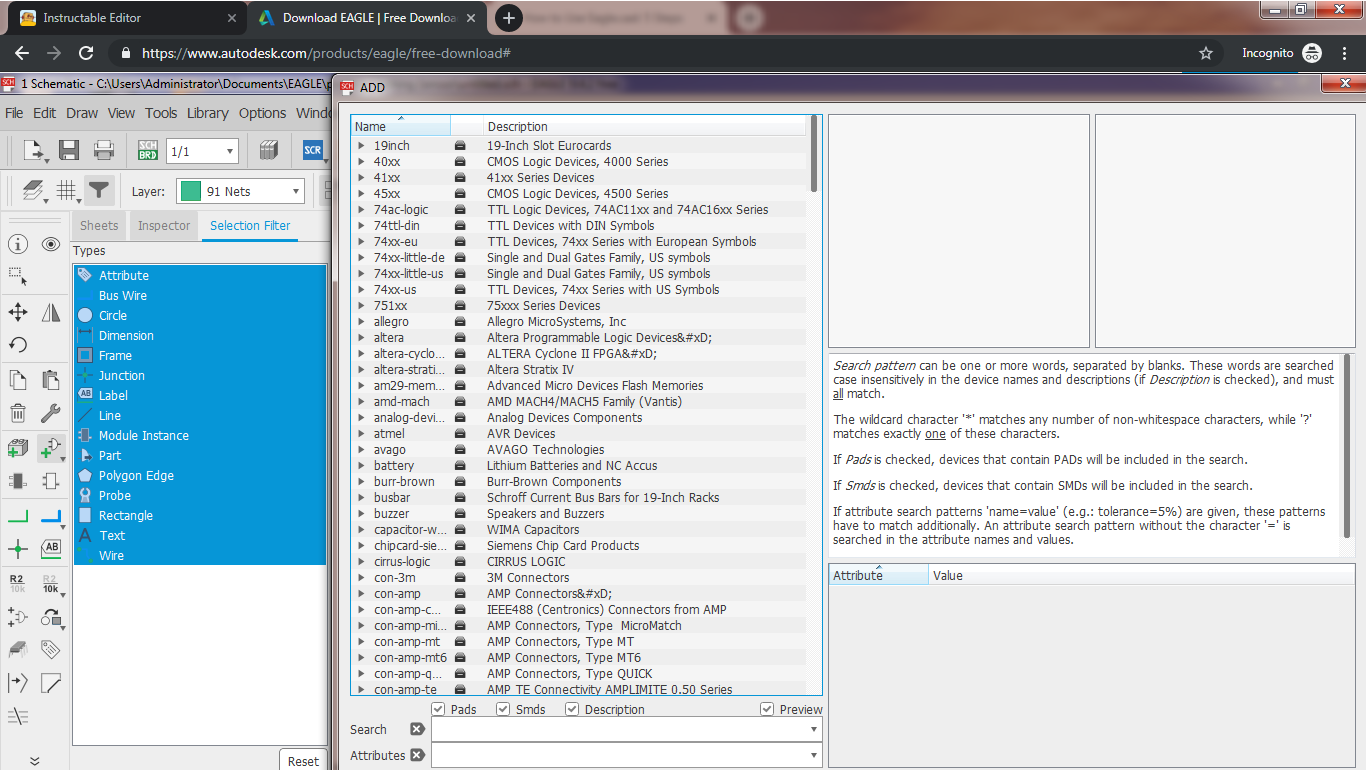Select the Info tool icon
This screenshot has height=770, width=1368.
tap(18, 244)
